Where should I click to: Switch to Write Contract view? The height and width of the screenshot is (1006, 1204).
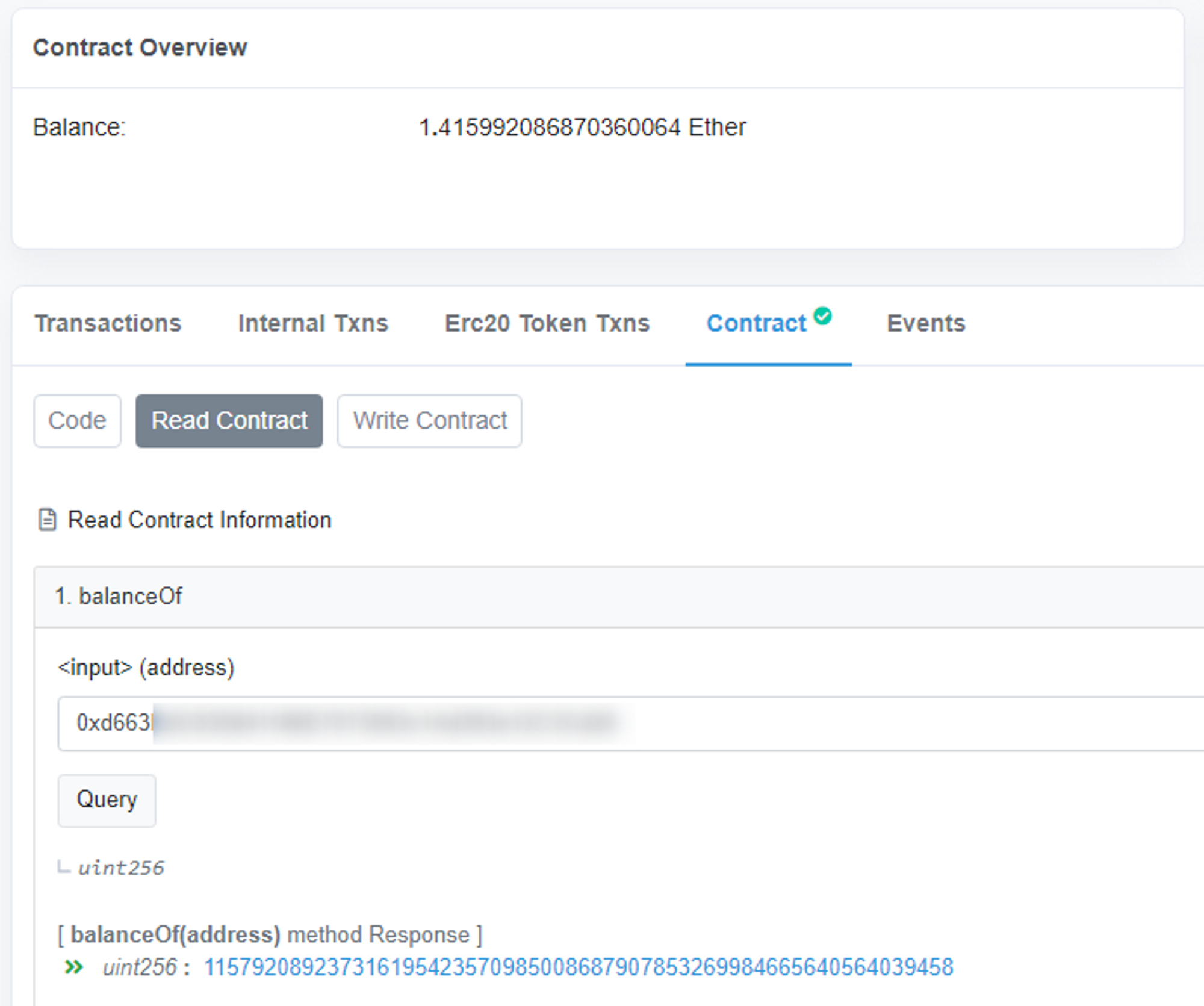coord(429,421)
